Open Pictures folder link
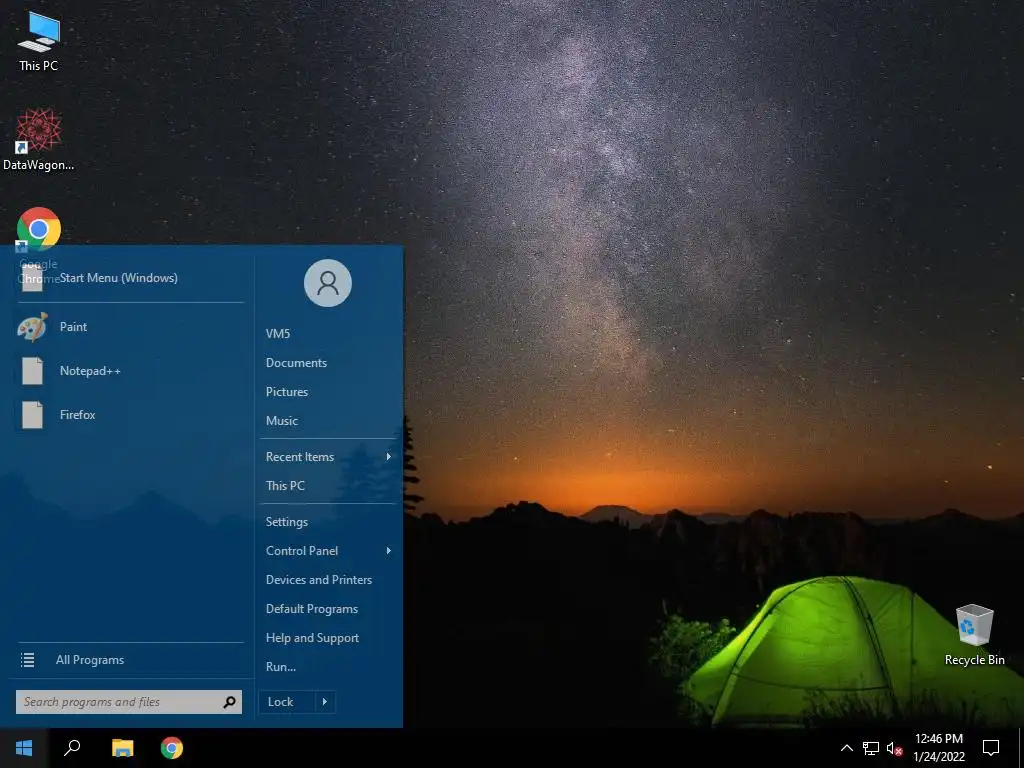The height and width of the screenshot is (768, 1024). coord(287,392)
